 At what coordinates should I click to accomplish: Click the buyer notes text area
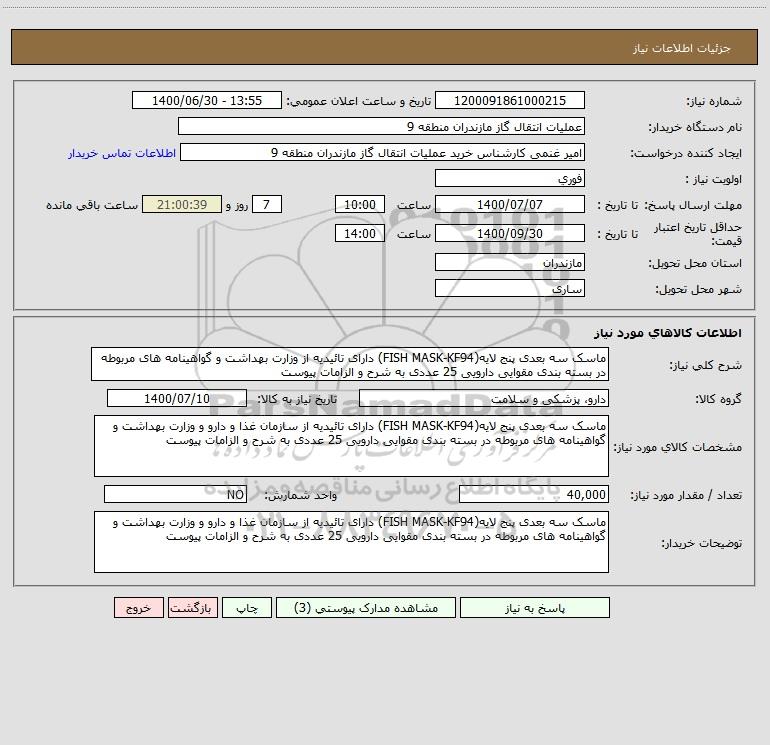(x=351, y=542)
